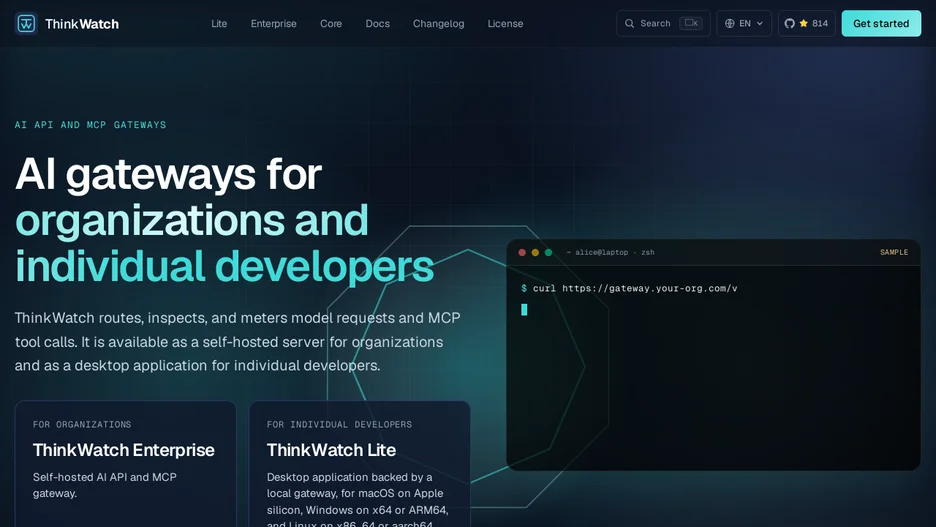Click the ThinkWatch logo icon

coord(26,24)
